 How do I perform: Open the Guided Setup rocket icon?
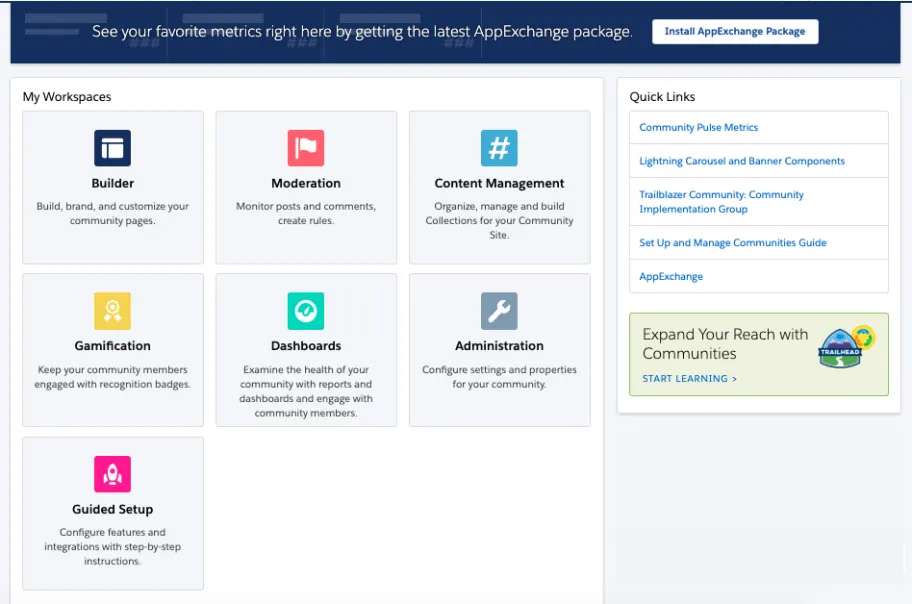pos(112,473)
